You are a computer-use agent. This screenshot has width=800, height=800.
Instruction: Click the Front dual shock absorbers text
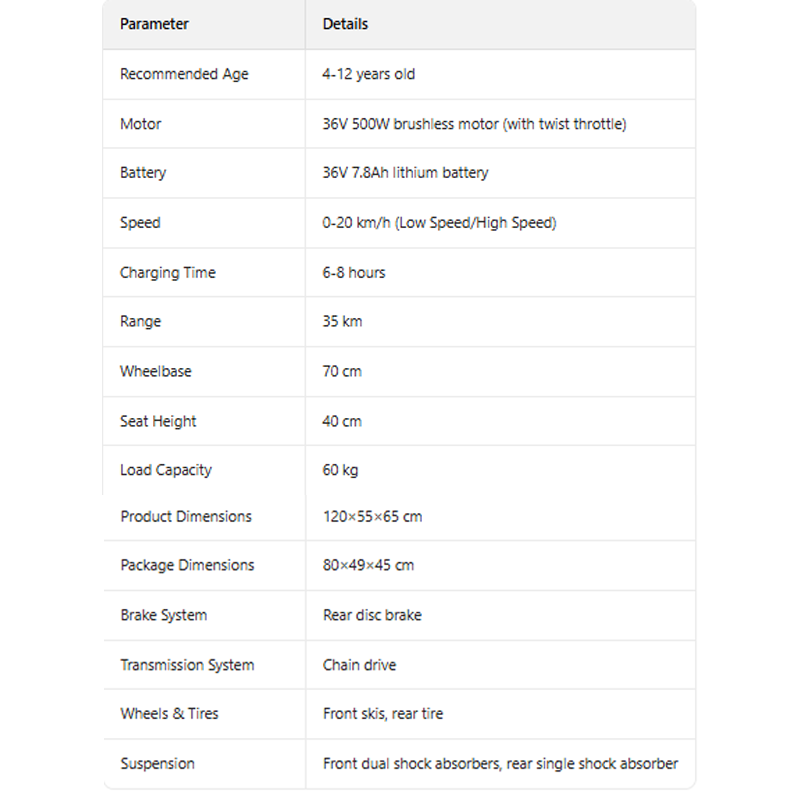point(410,764)
